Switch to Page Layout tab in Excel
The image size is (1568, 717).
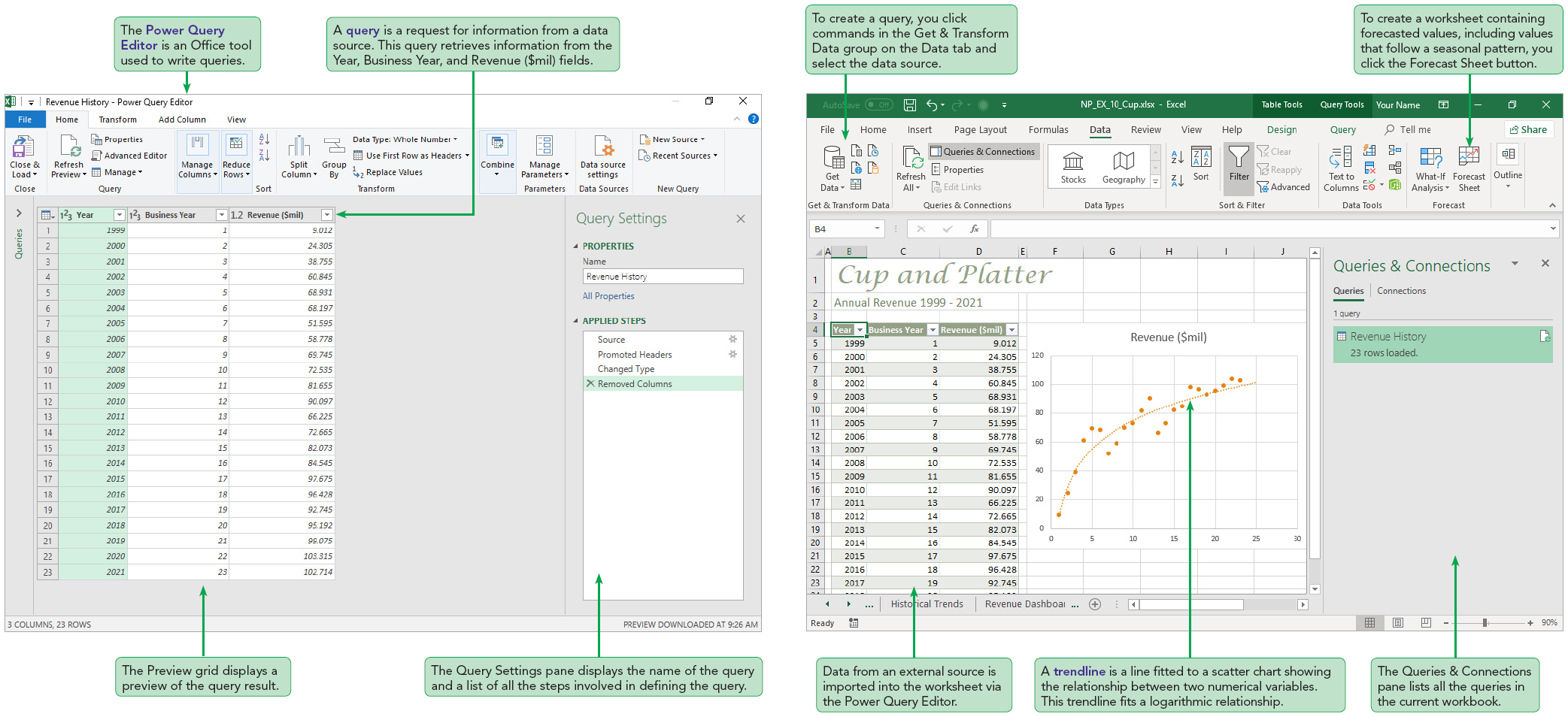[981, 130]
